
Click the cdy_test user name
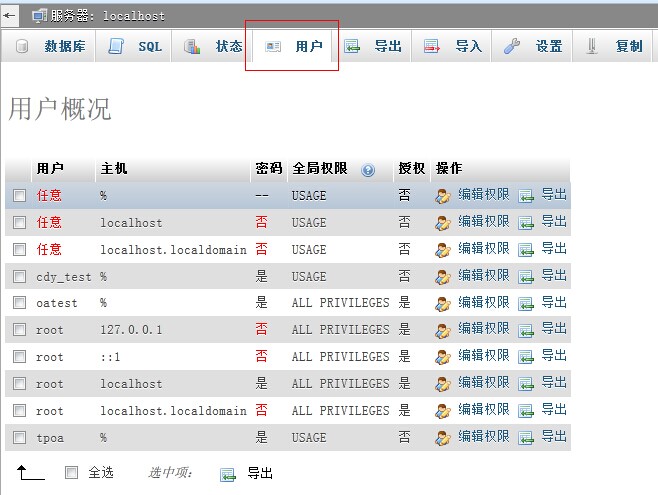click(x=64, y=277)
